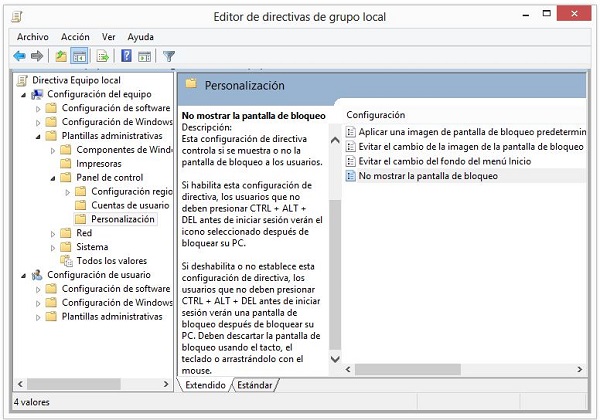Select 'Evitar el cambio del fondo del menú Inicio'
This screenshot has height=420, width=600.
click(444, 161)
